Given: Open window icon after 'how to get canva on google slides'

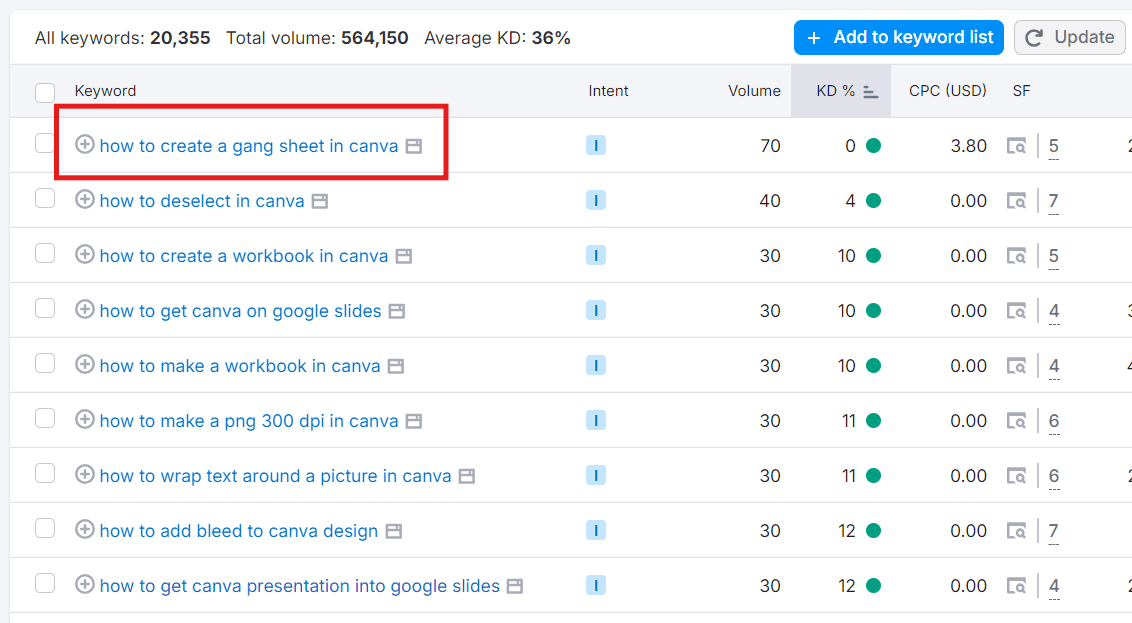Looking at the screenshot, I should [396, 311].
